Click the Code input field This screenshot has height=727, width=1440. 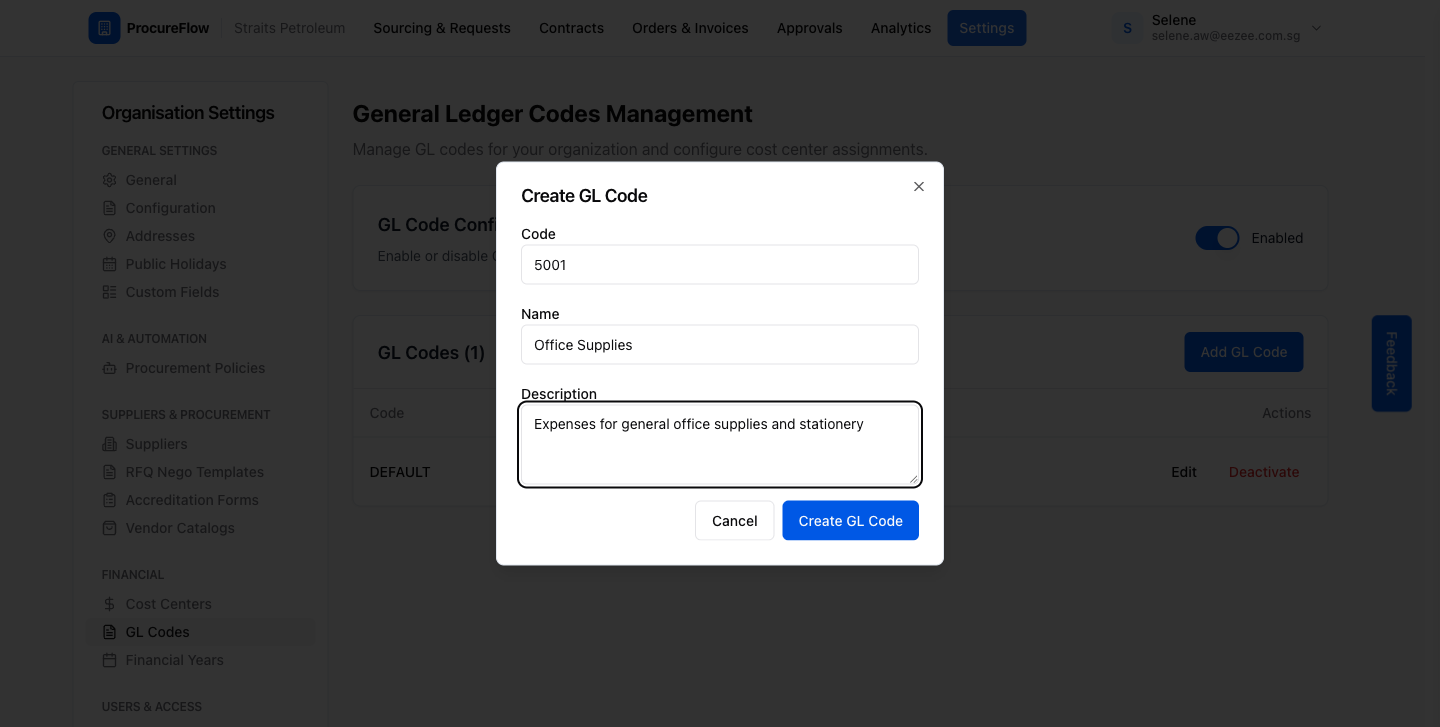coord(720,265)
